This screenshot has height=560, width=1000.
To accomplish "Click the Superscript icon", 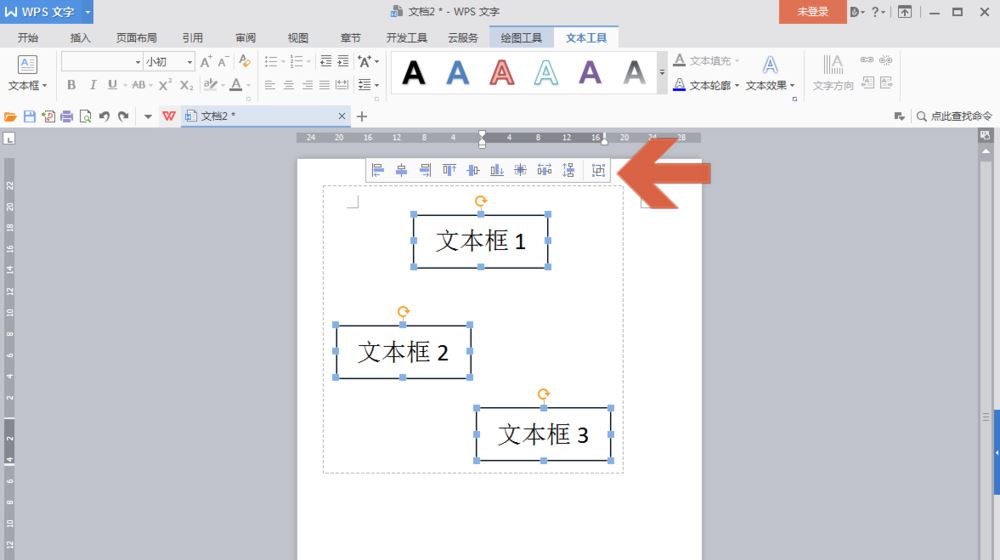I will click(165, 84).
